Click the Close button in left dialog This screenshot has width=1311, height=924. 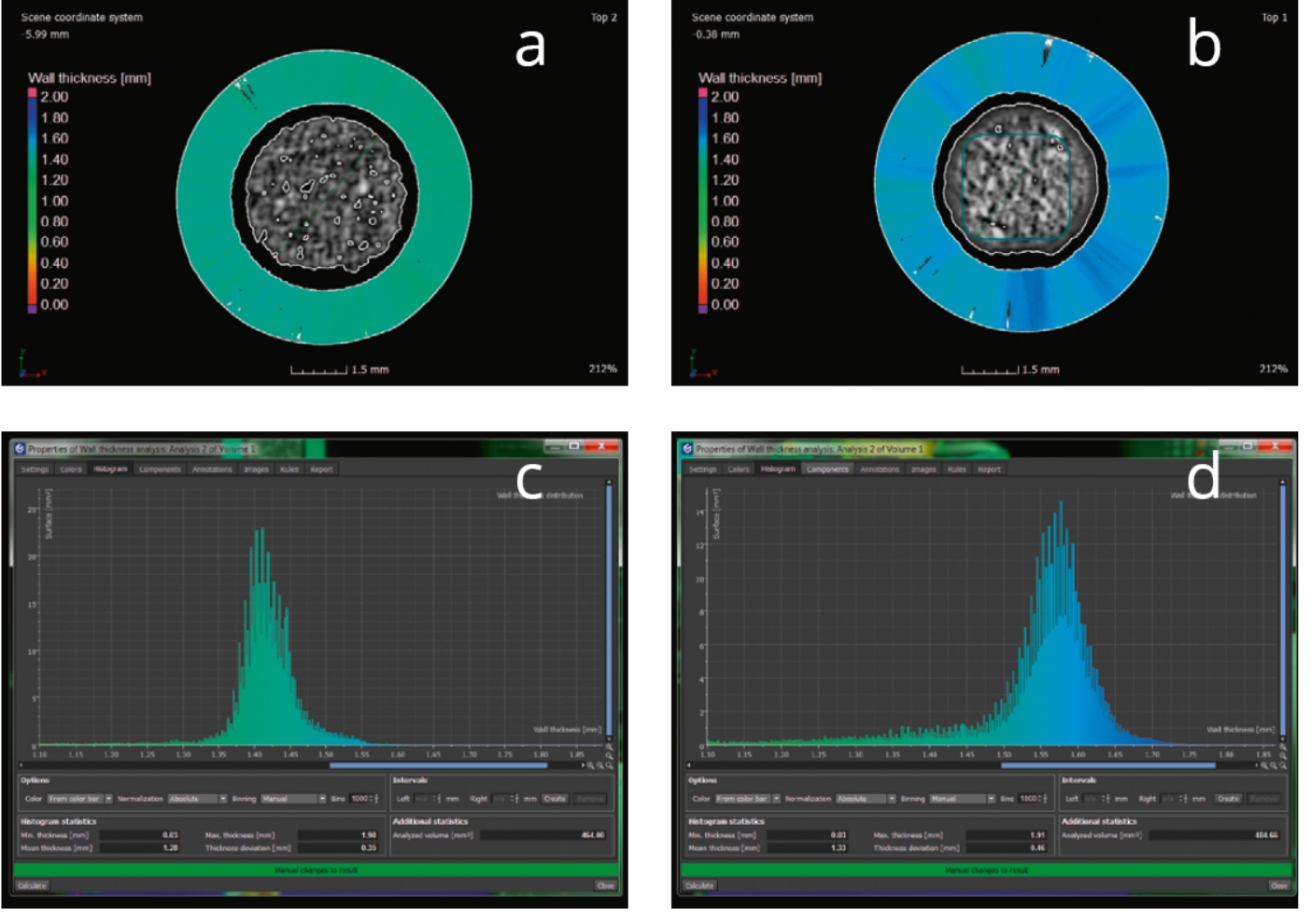click(x=605, y=886)
